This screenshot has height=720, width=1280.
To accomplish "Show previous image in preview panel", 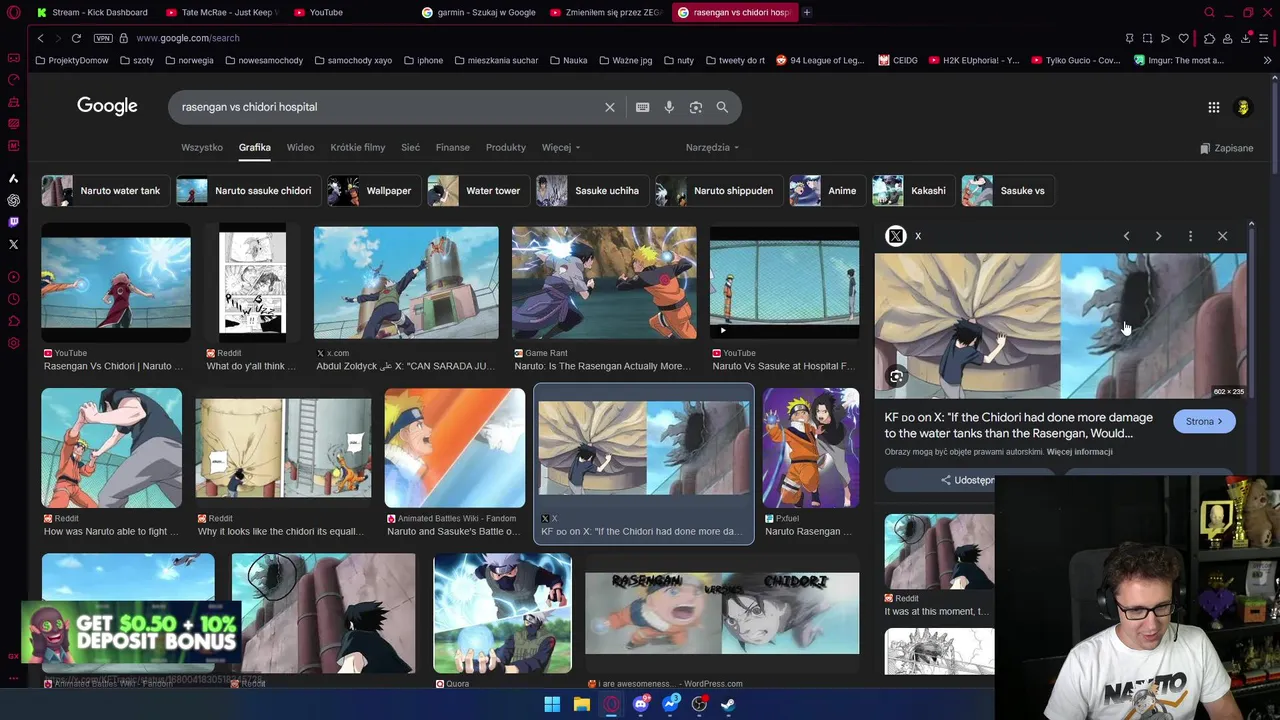I will (x=1126, y=236).
